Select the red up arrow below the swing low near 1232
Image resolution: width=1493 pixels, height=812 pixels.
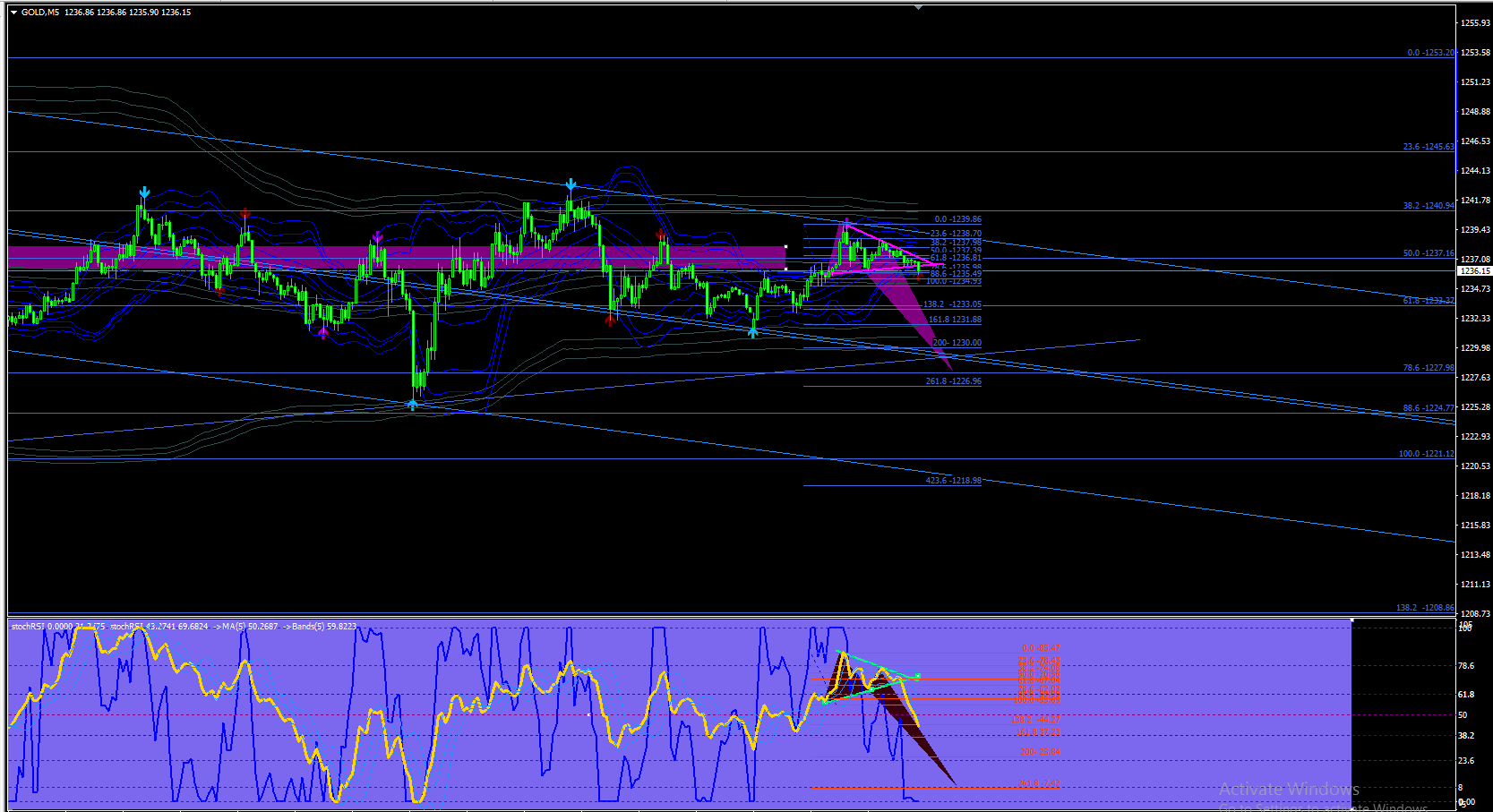(x=611, y=320)
